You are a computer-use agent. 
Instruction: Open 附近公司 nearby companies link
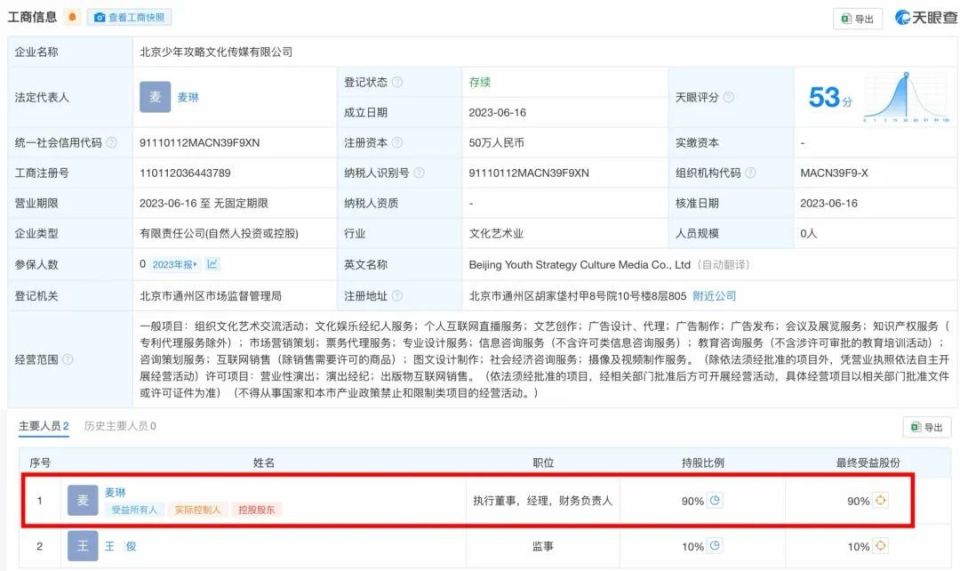[x=714, y=296]
